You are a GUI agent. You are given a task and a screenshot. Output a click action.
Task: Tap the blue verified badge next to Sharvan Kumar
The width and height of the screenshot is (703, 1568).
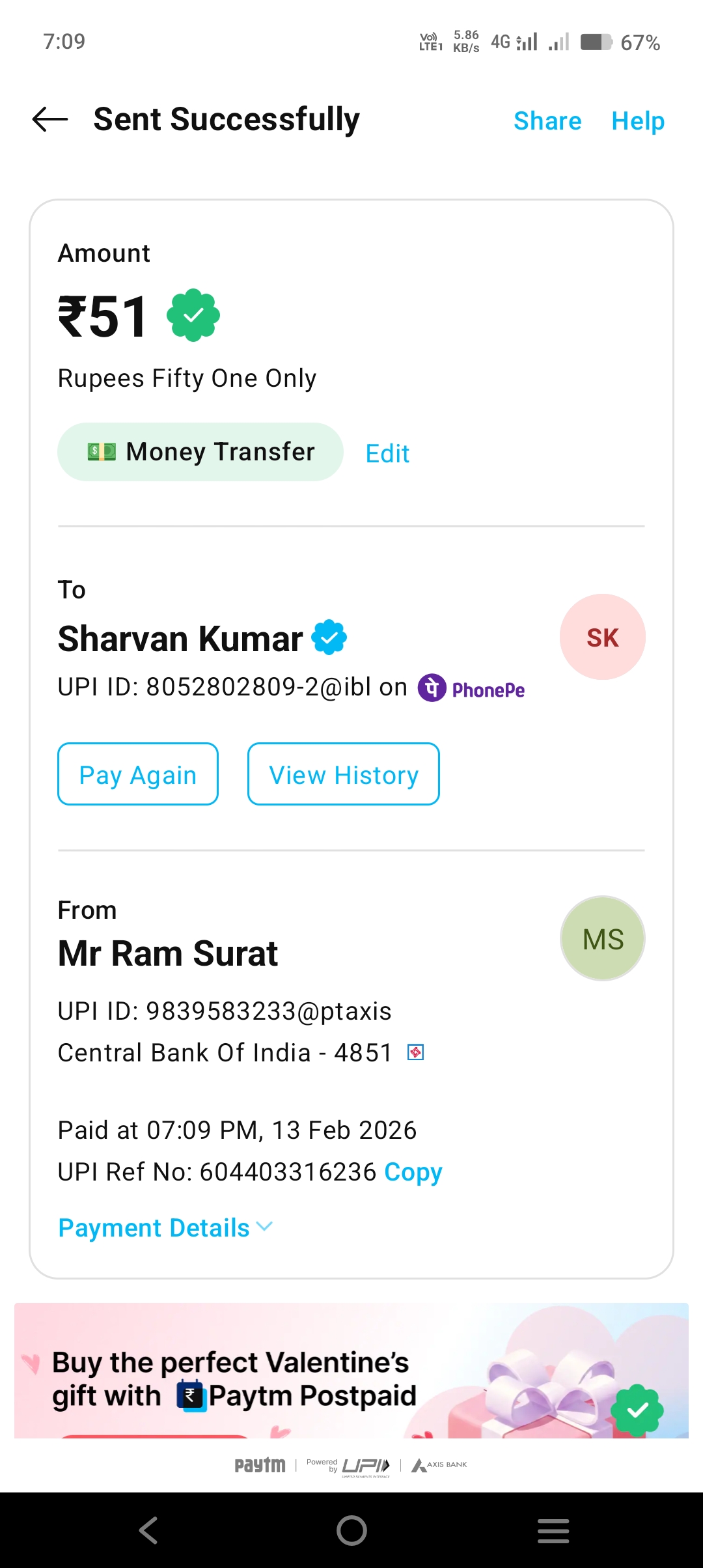(x=329, y=637)
